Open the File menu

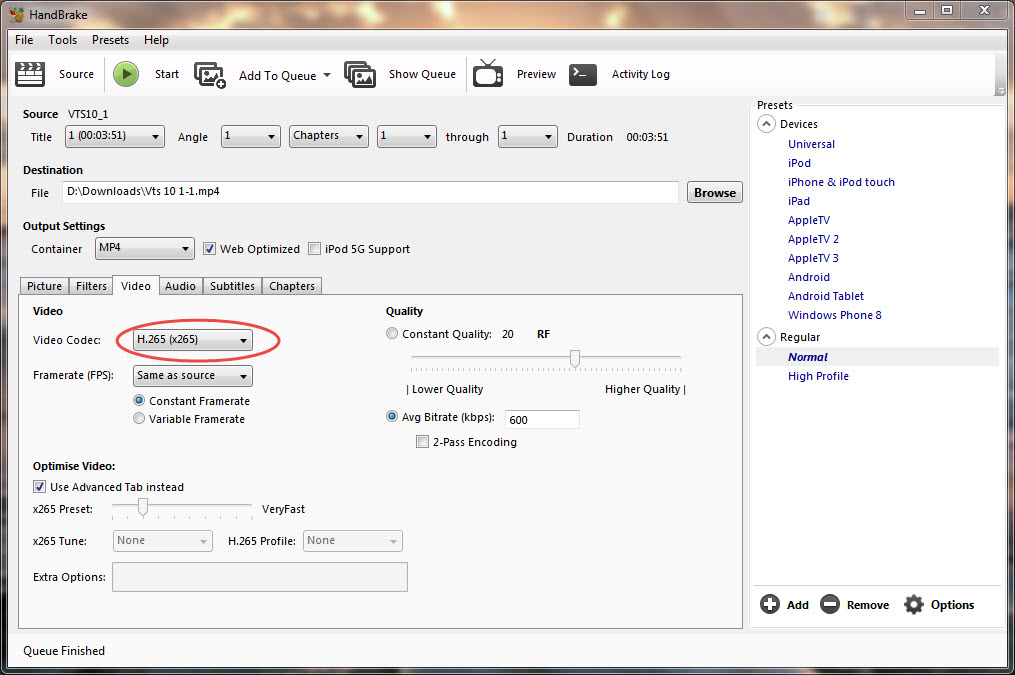tap(24, 39)
